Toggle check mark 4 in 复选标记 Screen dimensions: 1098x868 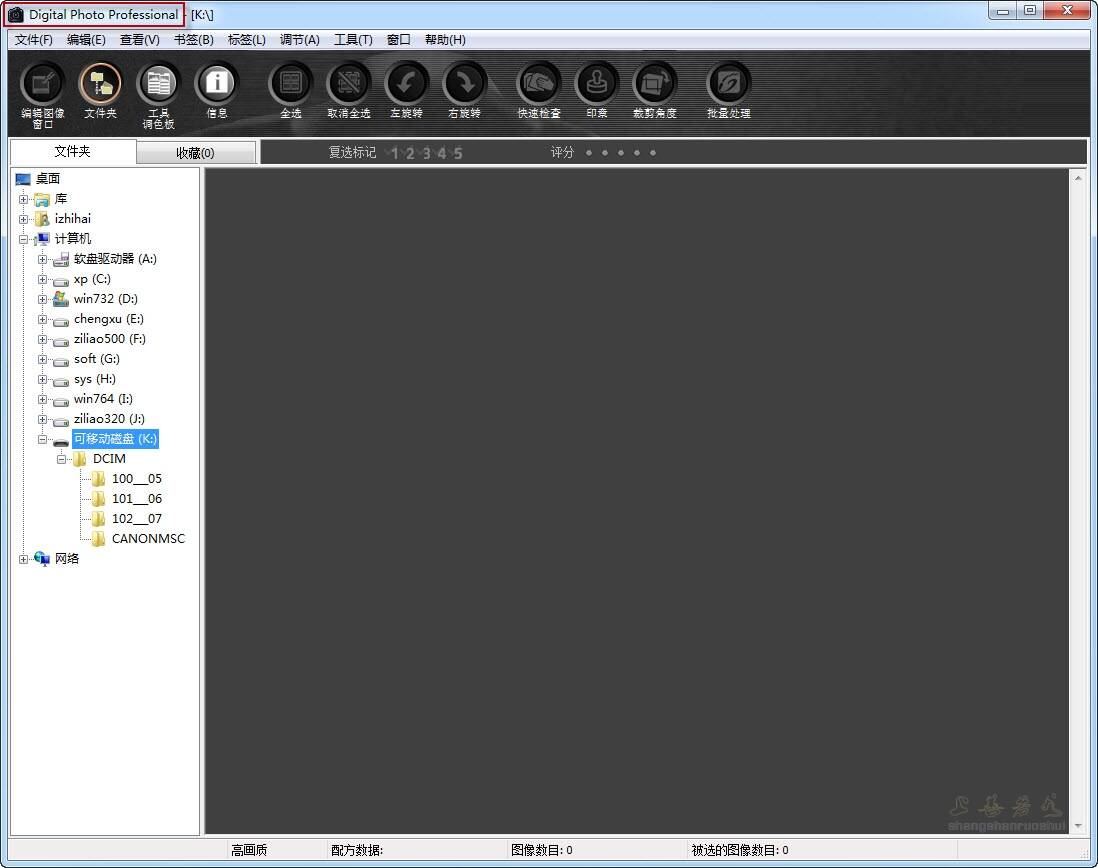tap(442, 153)
